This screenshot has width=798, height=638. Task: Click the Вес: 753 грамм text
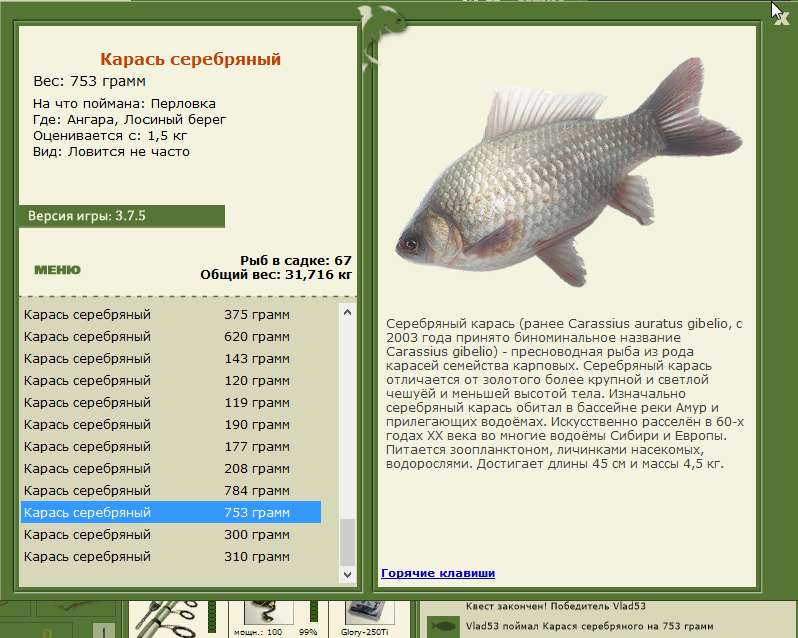point(90,81)
